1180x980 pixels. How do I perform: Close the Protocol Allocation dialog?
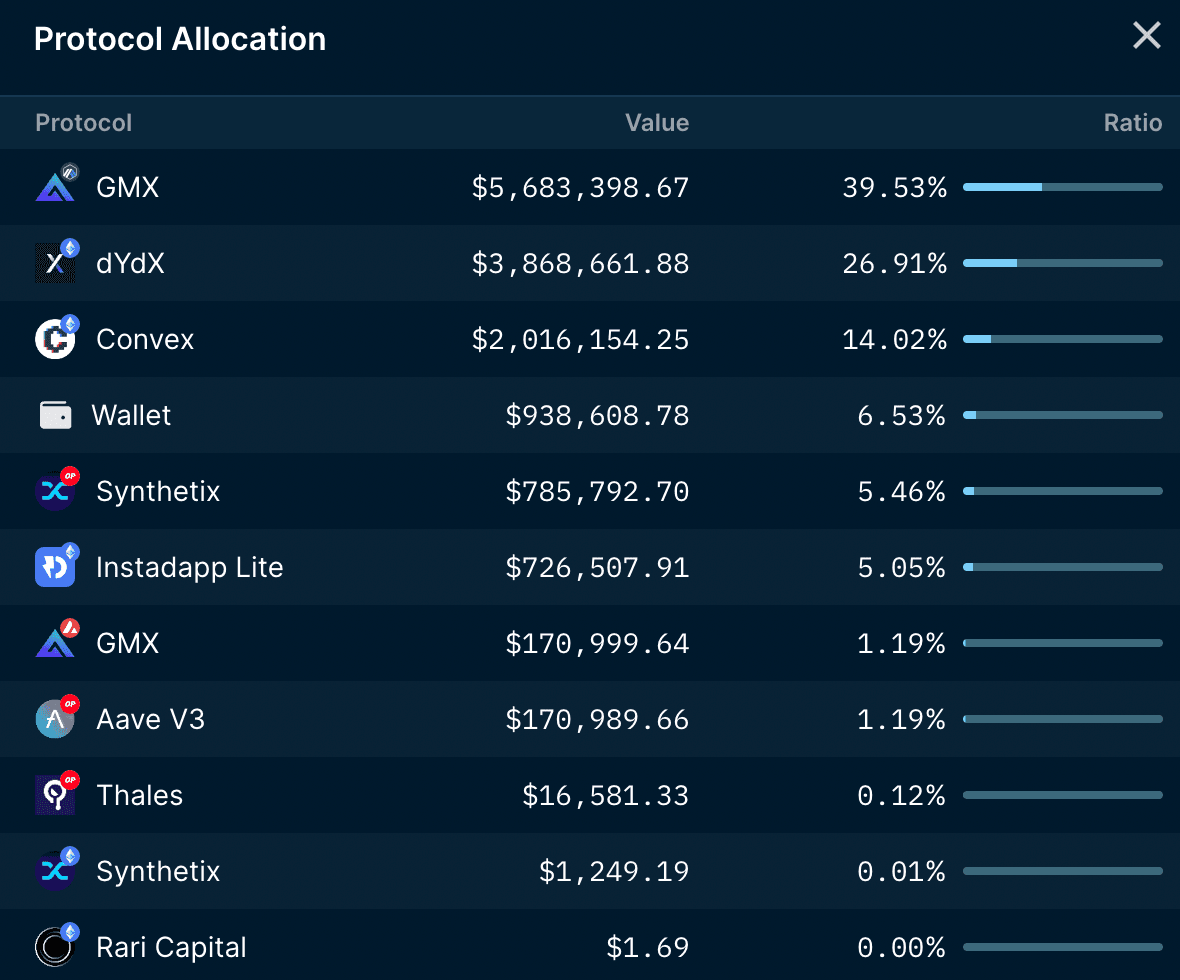(1146, 36)
